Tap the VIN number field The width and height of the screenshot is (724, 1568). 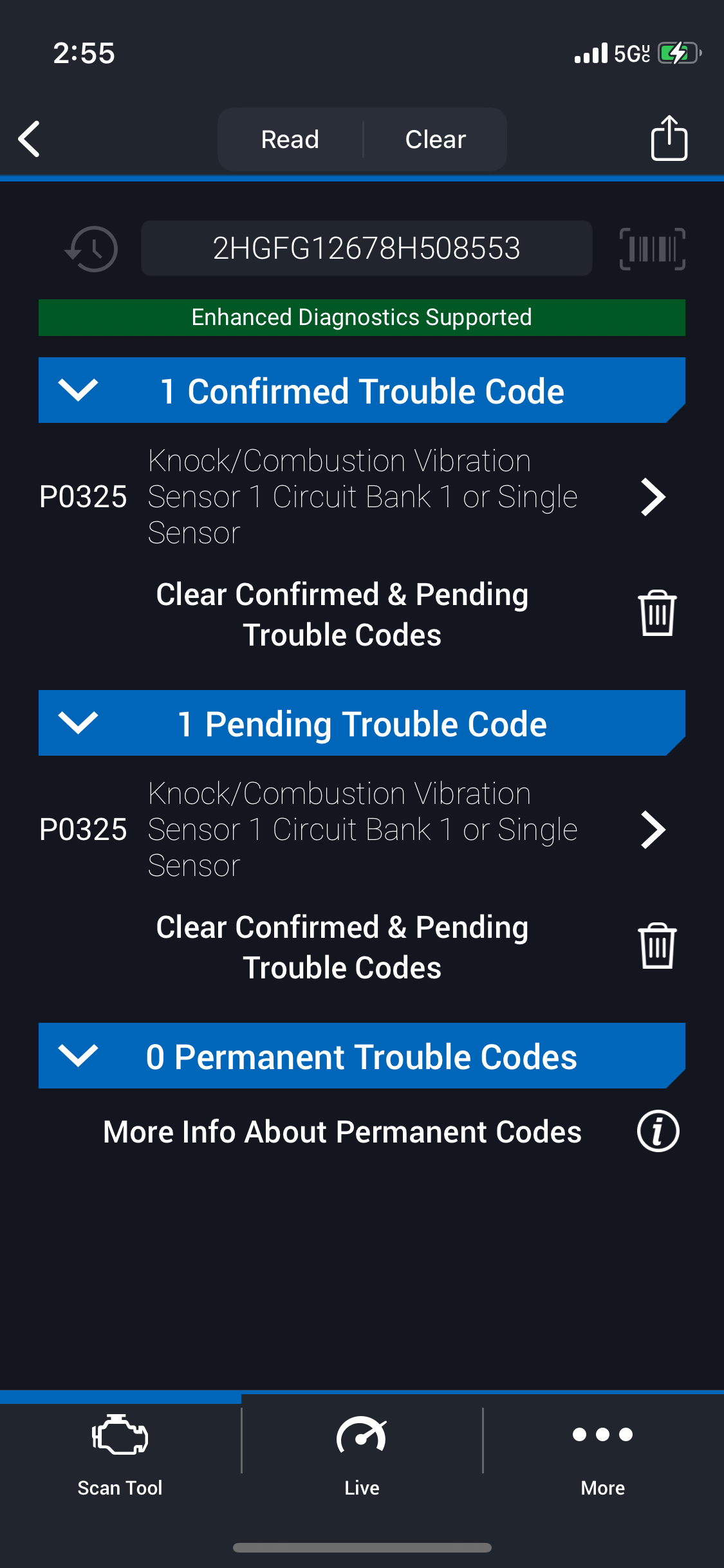366,248
